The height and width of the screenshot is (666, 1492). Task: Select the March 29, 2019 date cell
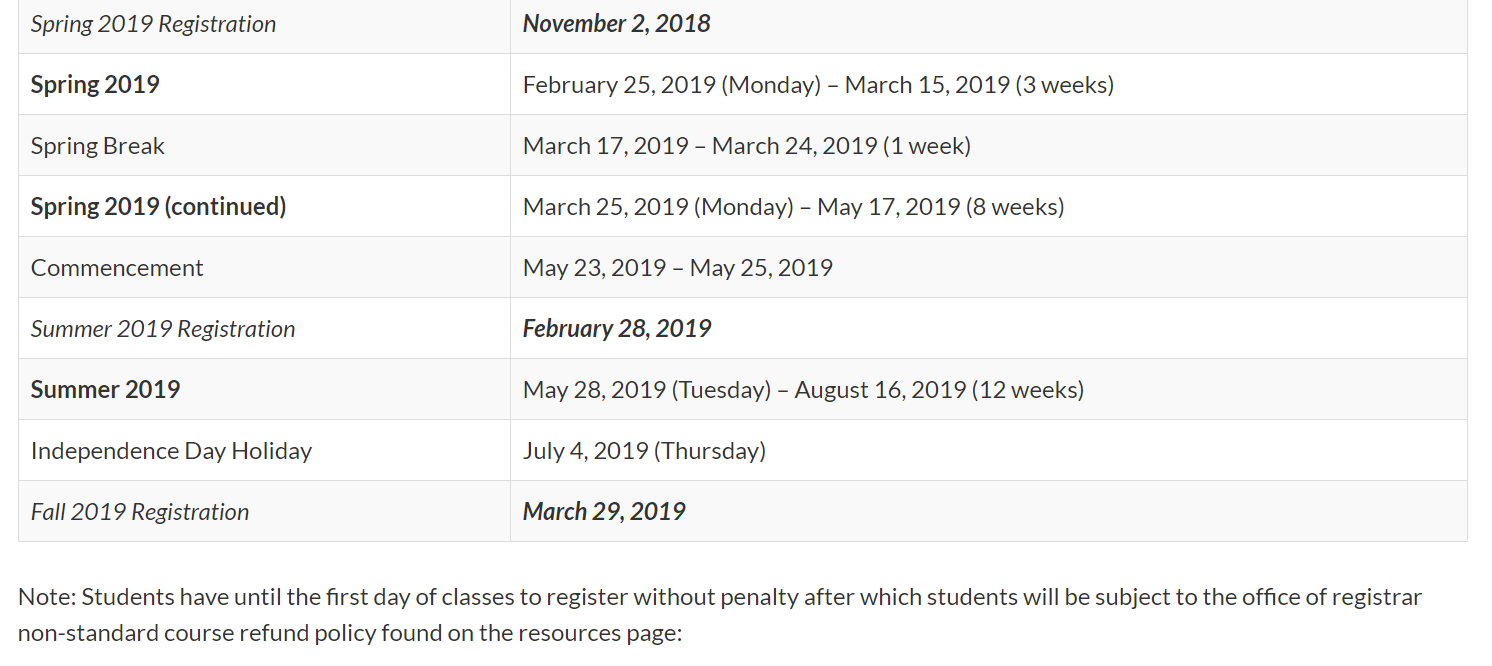(604, 512)
